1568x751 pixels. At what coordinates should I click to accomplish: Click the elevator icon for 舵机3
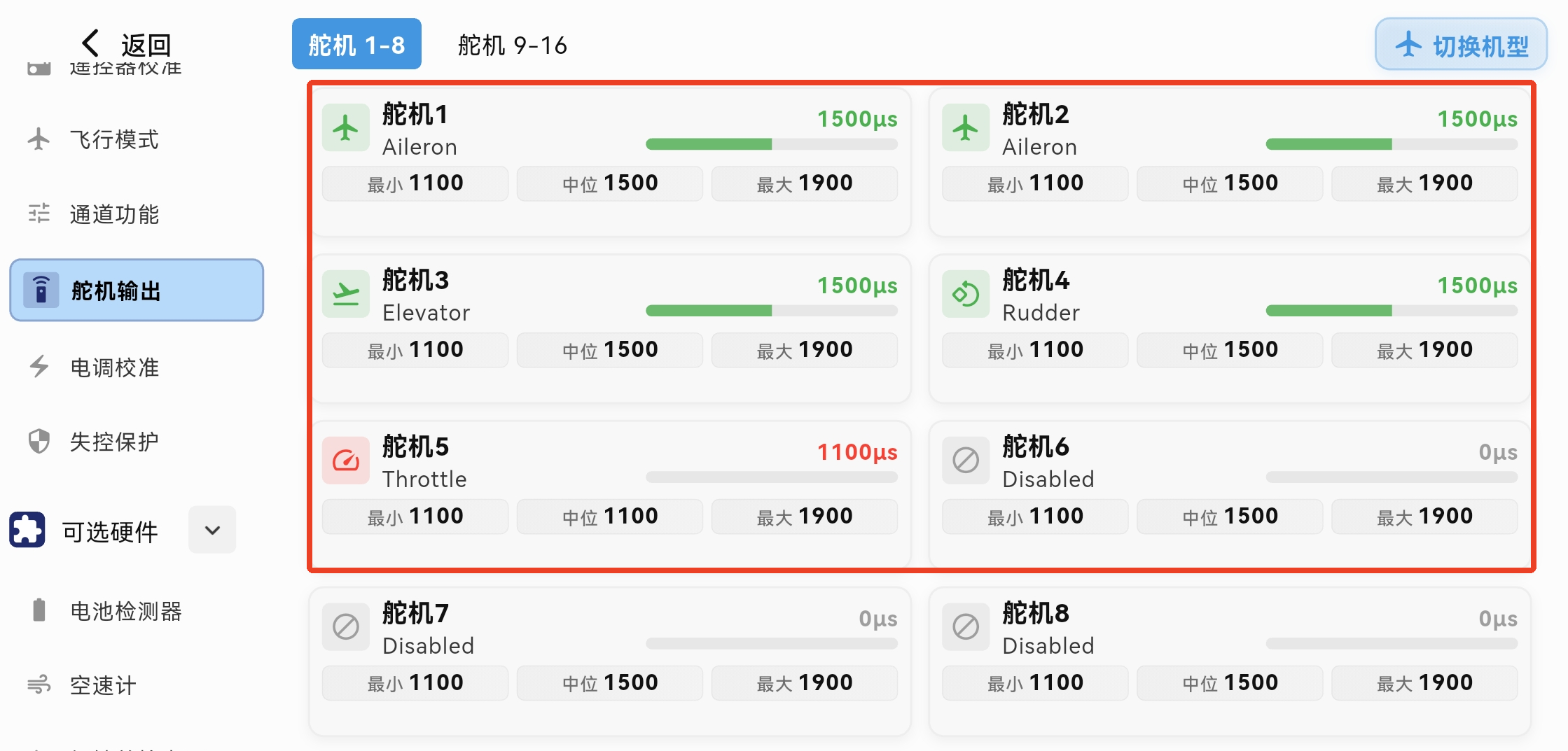tap(345, 295)
